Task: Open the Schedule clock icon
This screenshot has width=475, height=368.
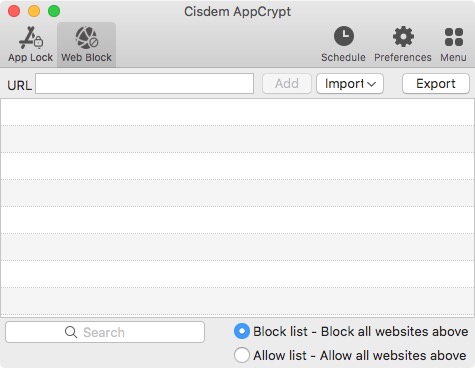Action: [x=344, y=36]
